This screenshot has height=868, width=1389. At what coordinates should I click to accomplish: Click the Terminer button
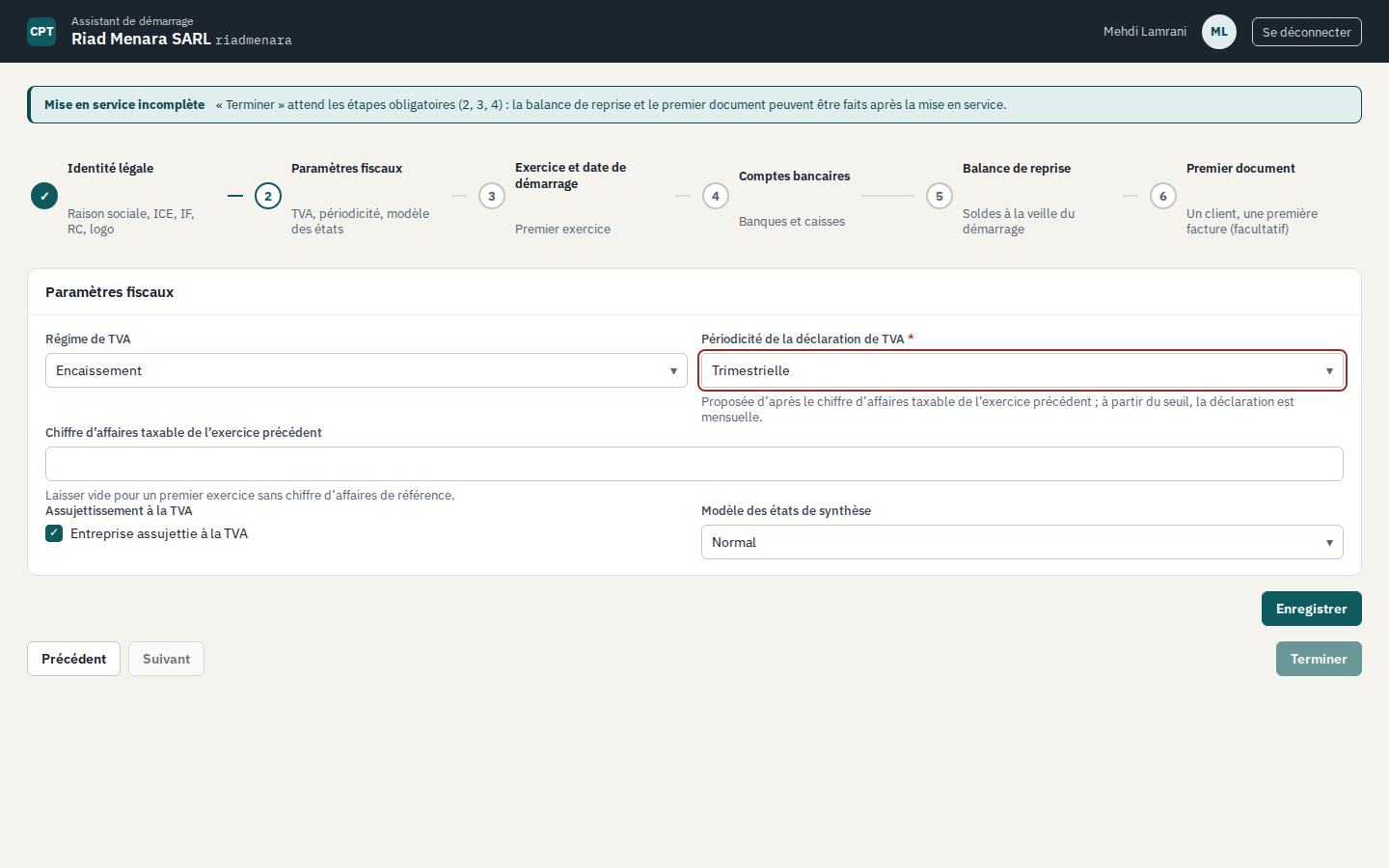tap(1319, 659)
